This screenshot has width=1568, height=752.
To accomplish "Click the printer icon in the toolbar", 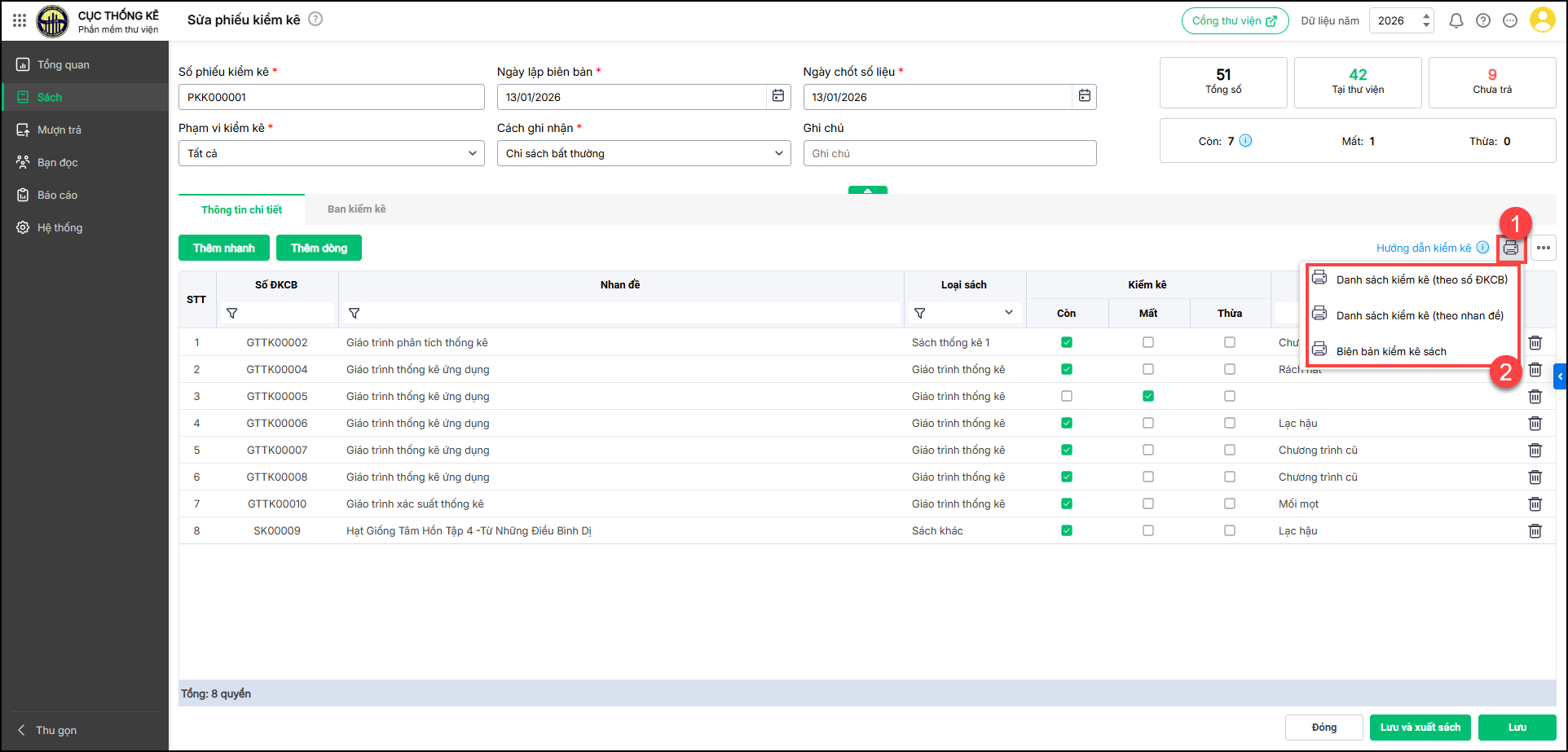I will pyautogui.click(x=1510, y=248).
